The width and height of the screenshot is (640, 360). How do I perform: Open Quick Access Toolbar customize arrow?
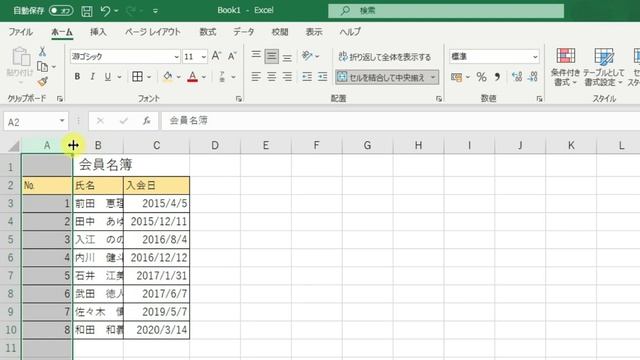click(156, 11)
